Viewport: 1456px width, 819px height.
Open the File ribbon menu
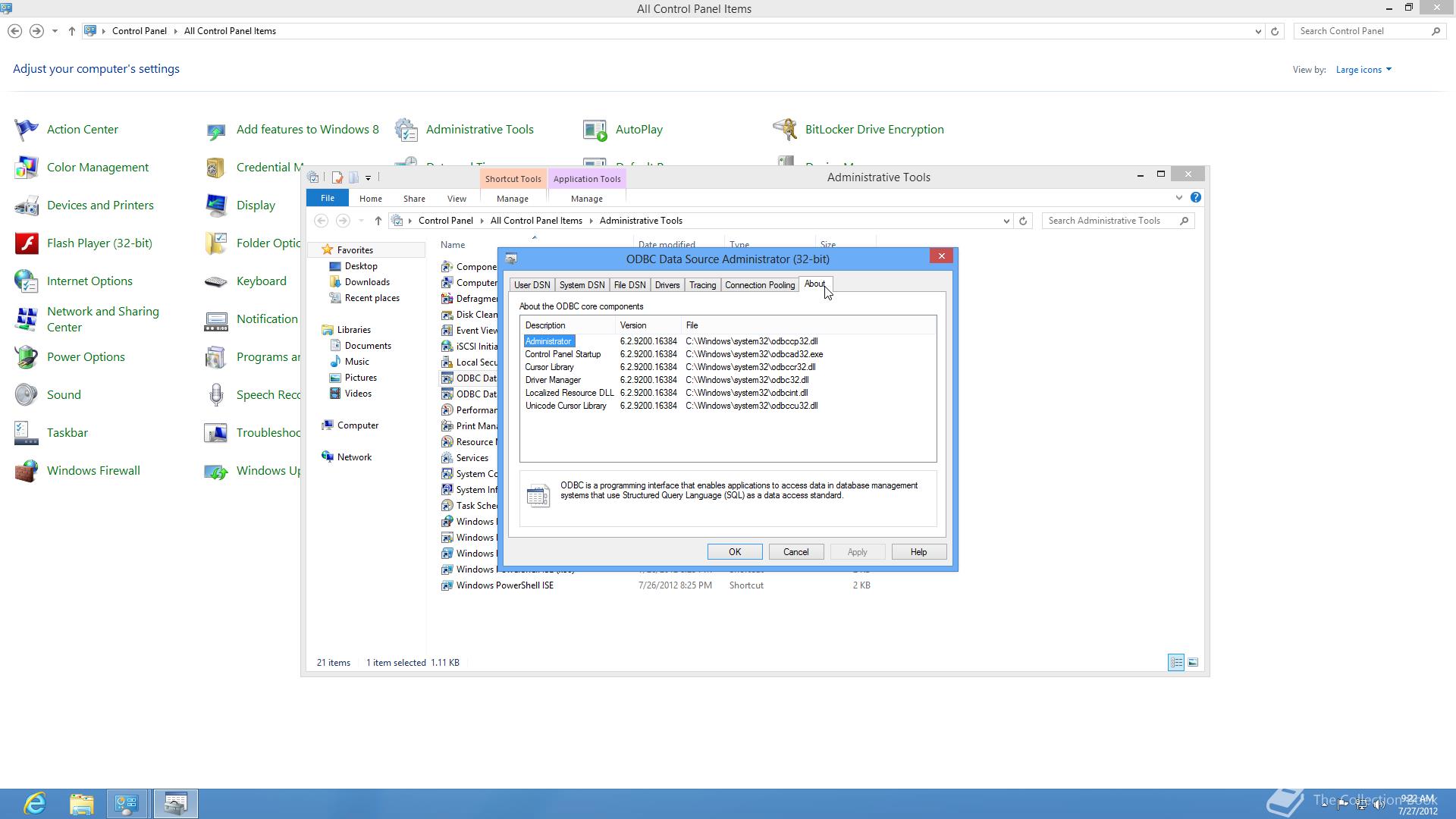[x=327, y=198]
